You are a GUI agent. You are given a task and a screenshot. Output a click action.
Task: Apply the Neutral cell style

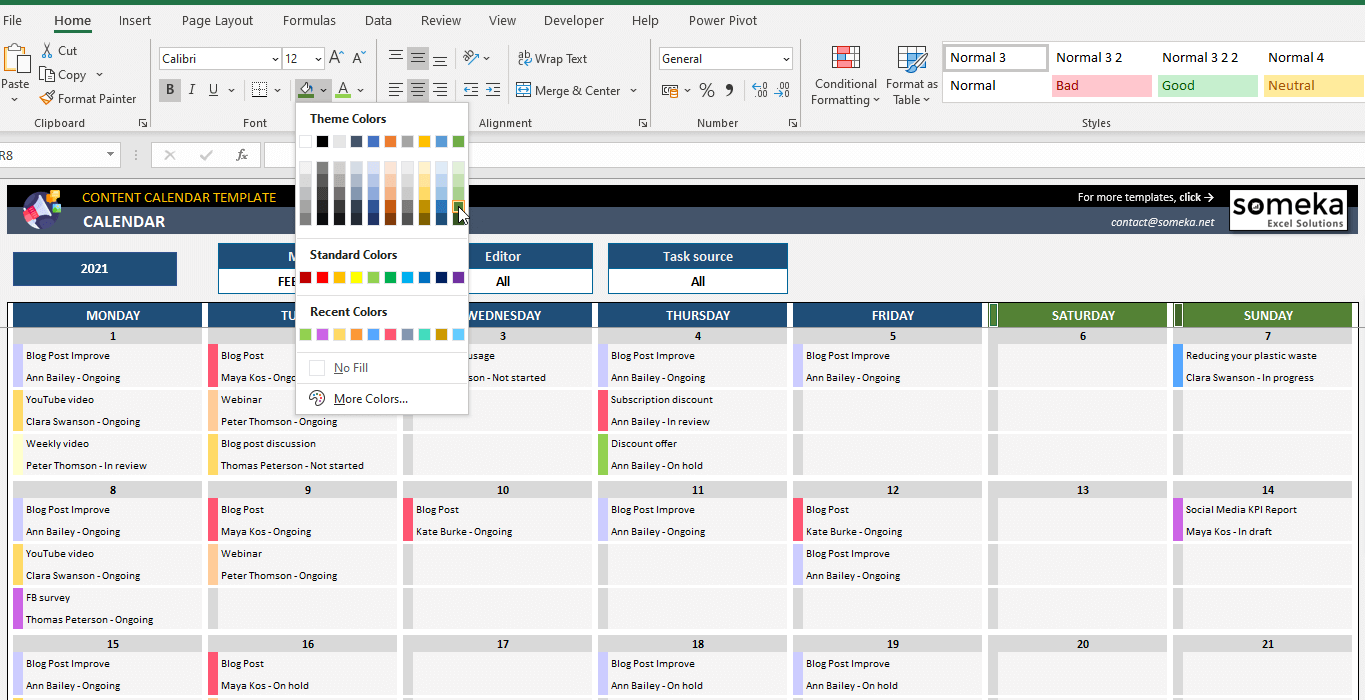pyautogui.click(x=1313, y=86)
